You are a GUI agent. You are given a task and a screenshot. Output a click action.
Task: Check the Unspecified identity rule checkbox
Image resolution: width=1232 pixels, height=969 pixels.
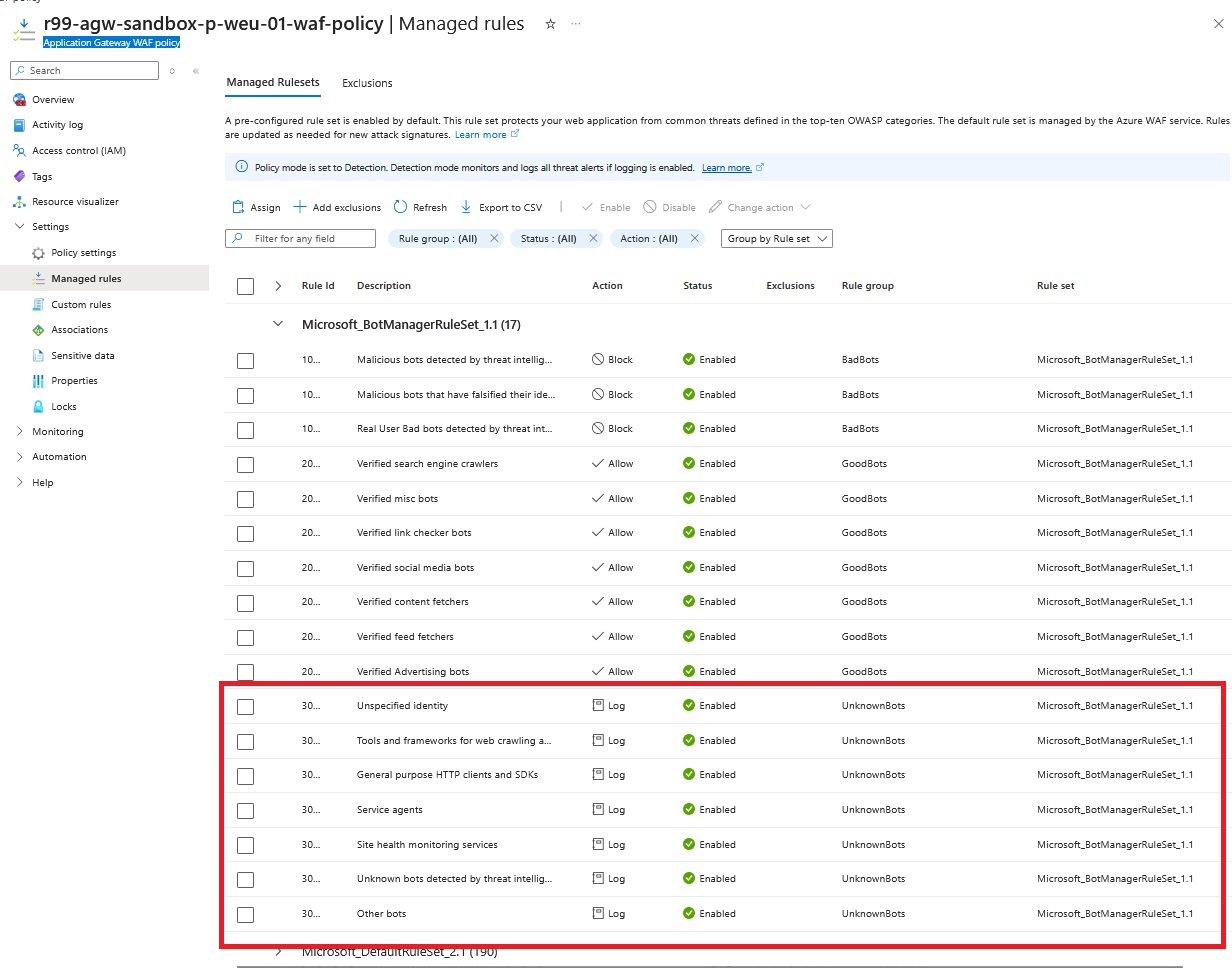click(245, 707)
